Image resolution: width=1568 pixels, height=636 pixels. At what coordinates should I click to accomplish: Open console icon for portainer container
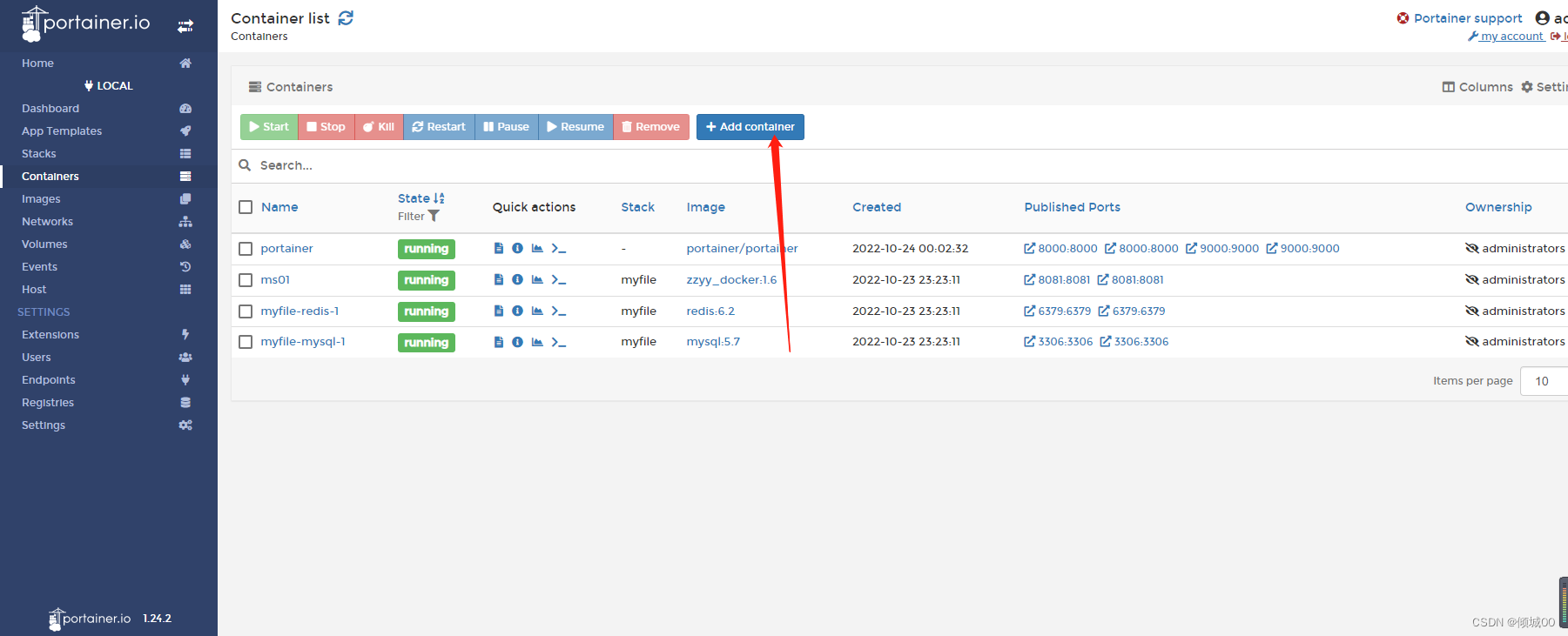(x=559, y=249)
